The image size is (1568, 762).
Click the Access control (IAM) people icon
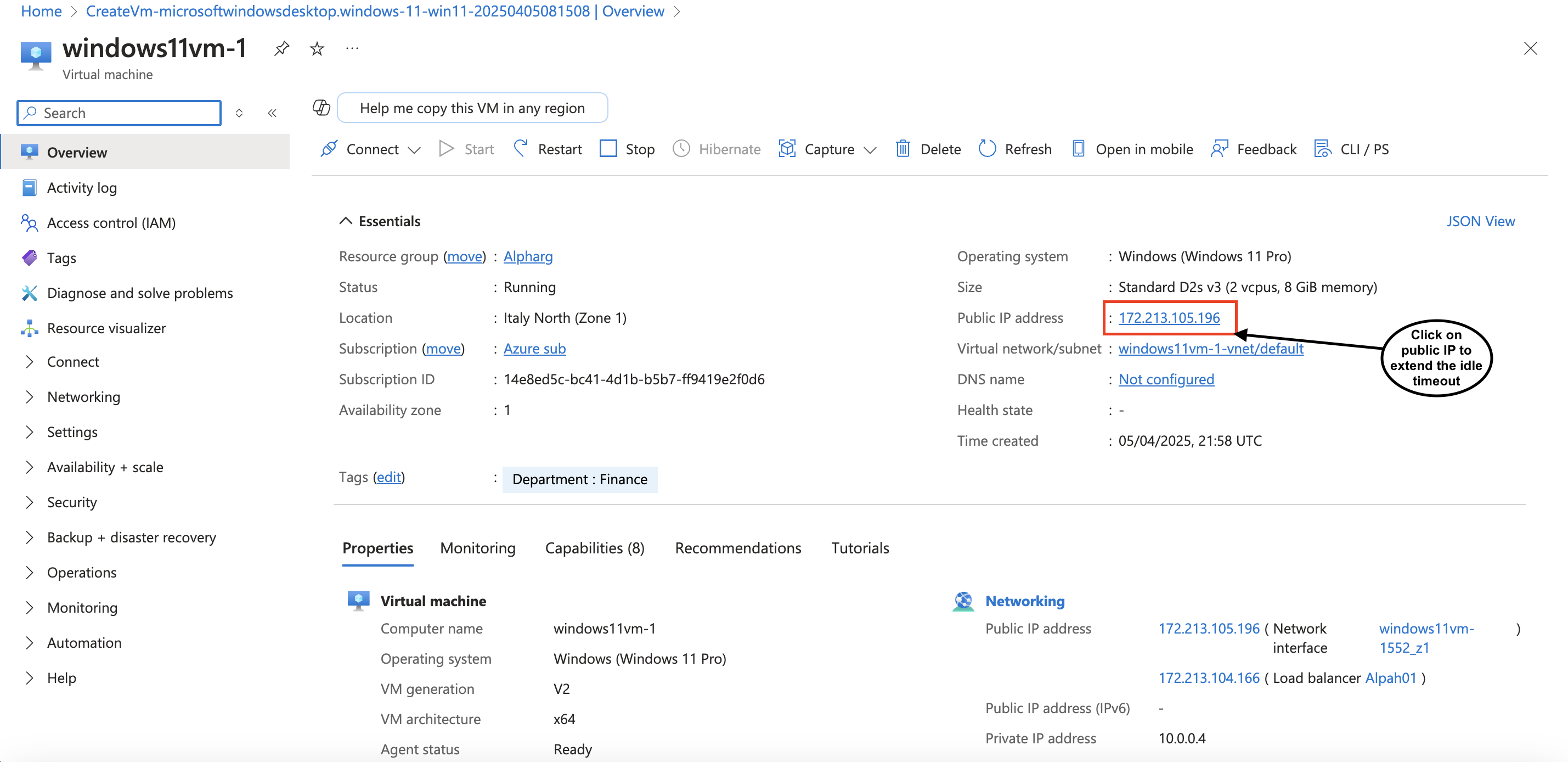coord(29,223)
